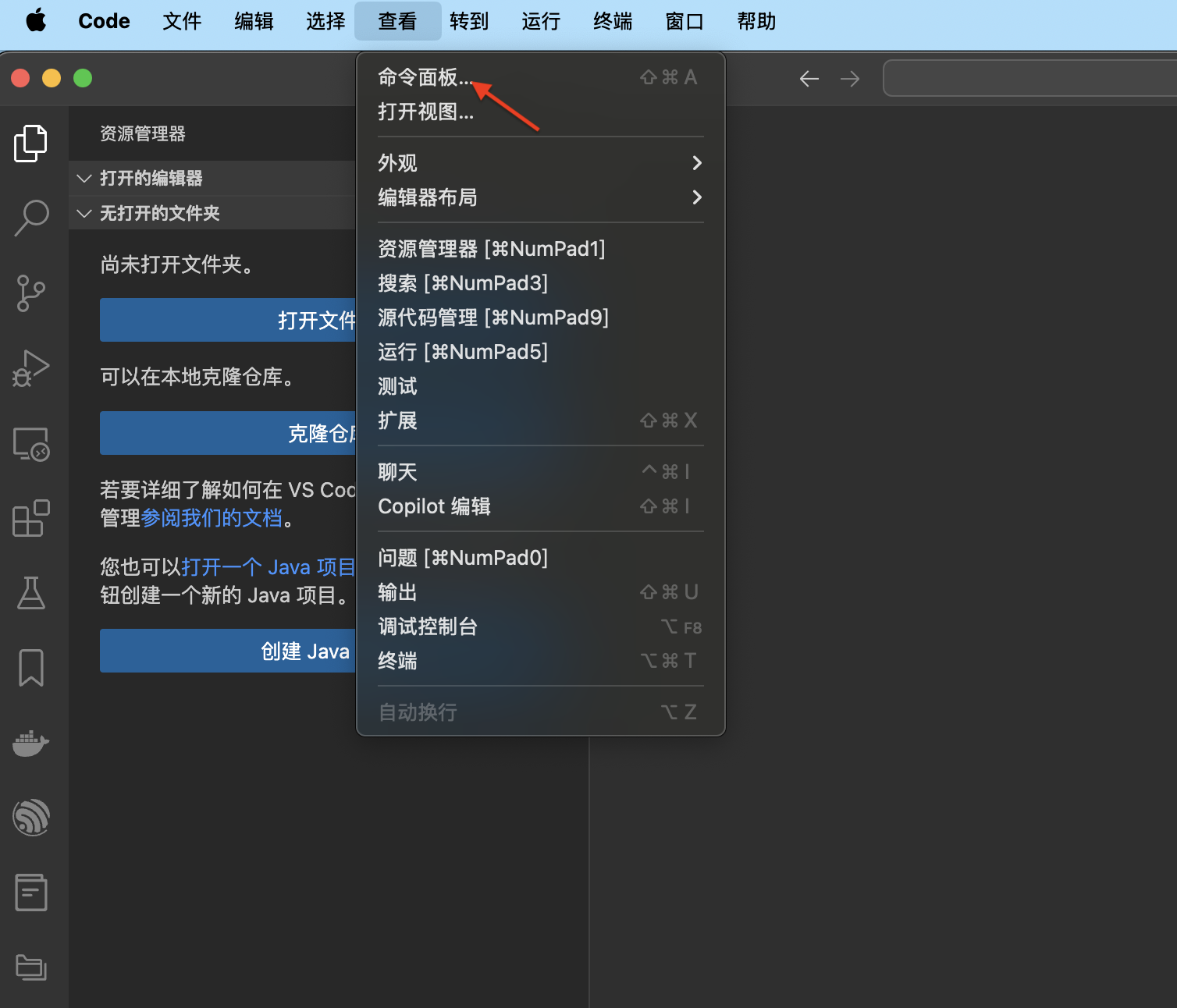1177x1008 pixels.
Task: Click the 打开文件夹 button
Action: tap(228, 320)
